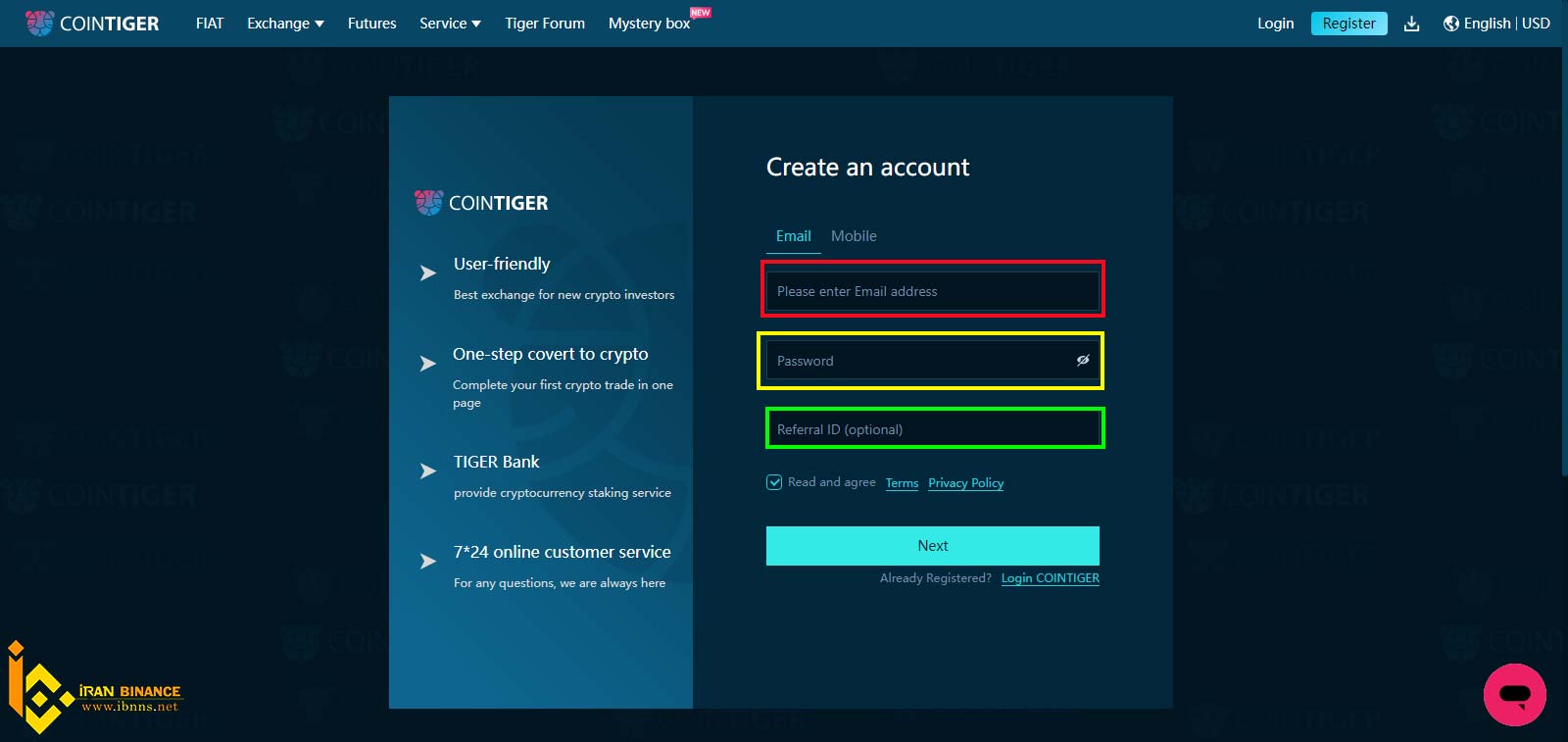Viewport: 1568px width, 742px height.
Task: Expand the Service dropdown menu
Action: (x=450, y=24)
